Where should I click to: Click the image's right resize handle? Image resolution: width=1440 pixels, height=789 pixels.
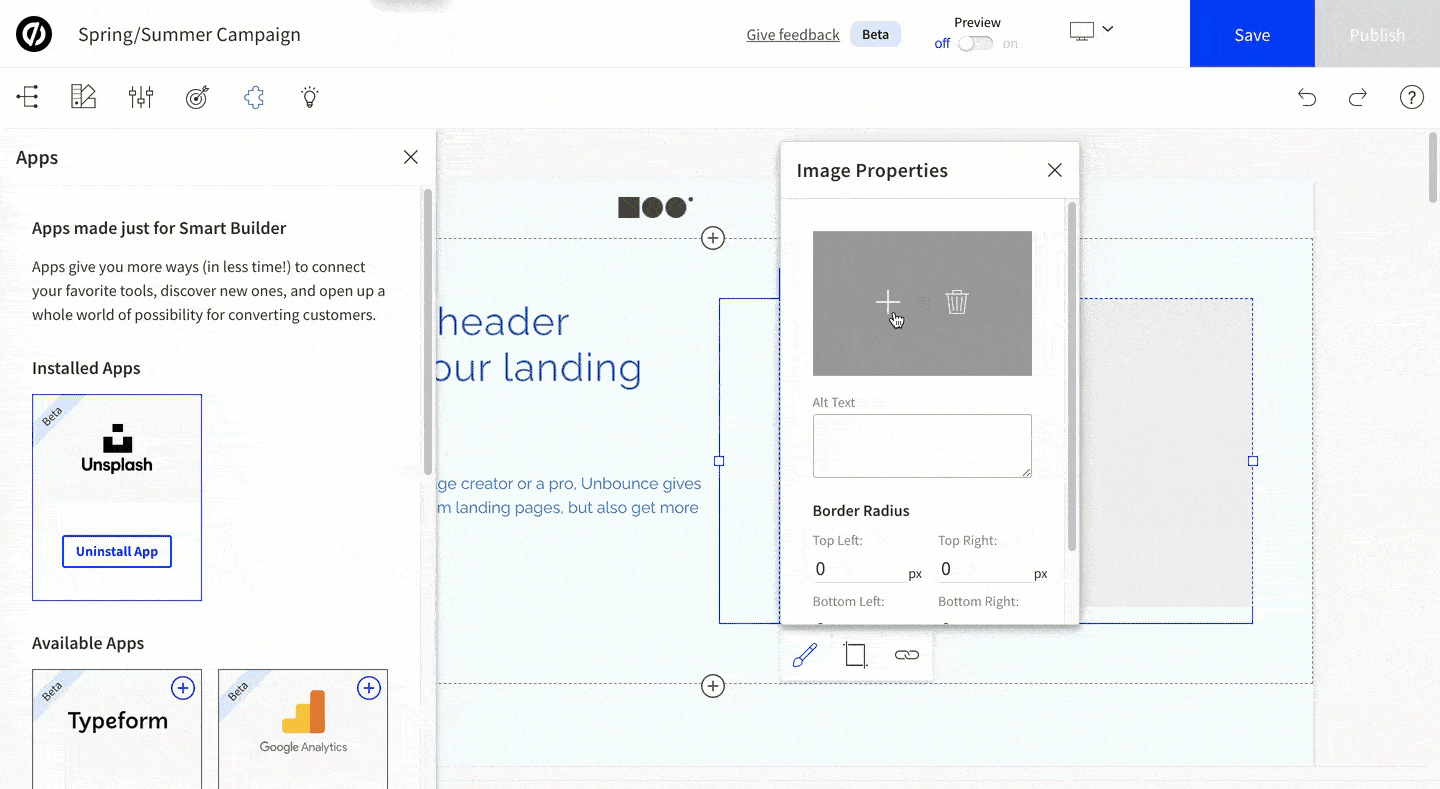[1253, 461]
